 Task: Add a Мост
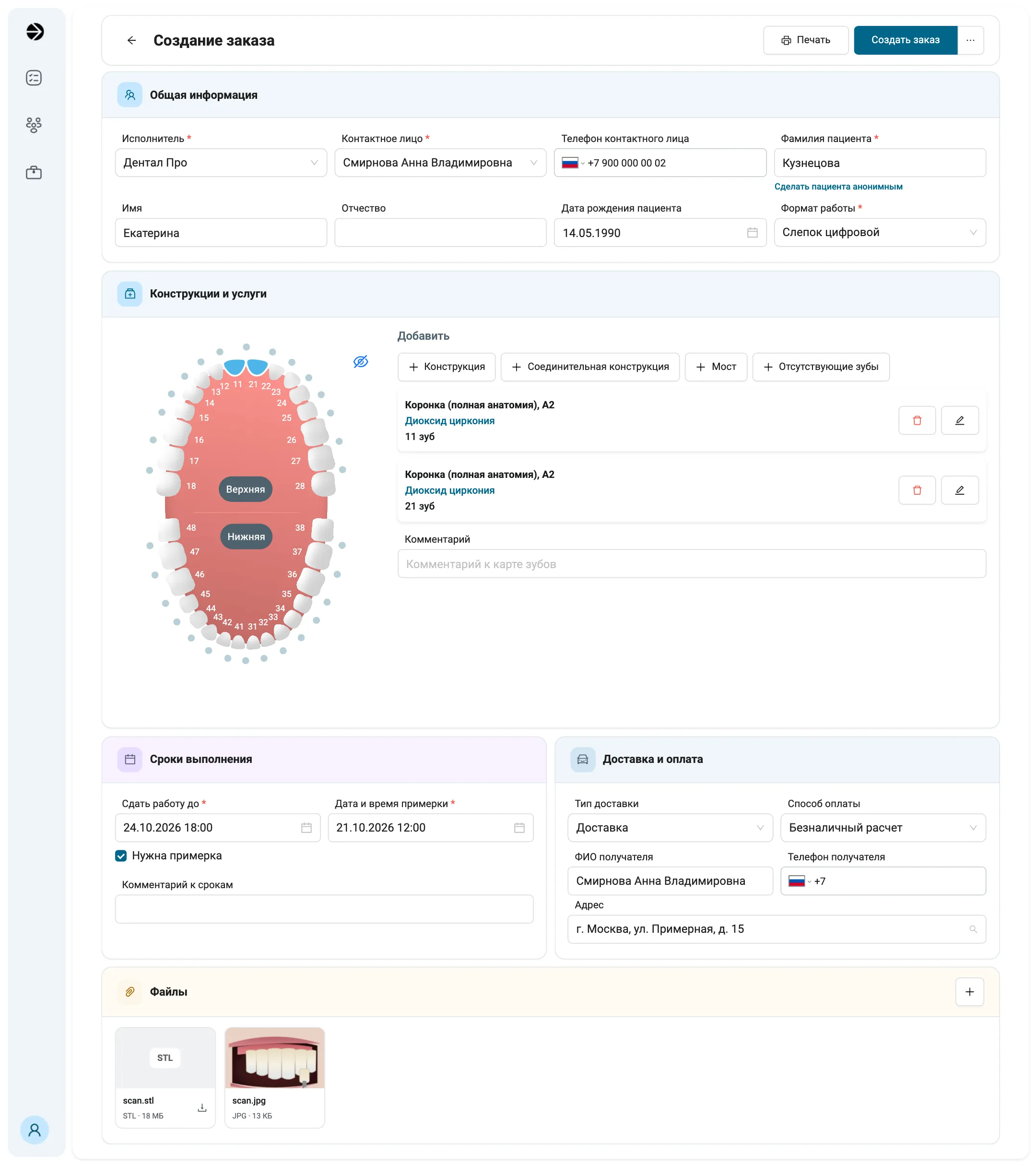pos(716,367)
